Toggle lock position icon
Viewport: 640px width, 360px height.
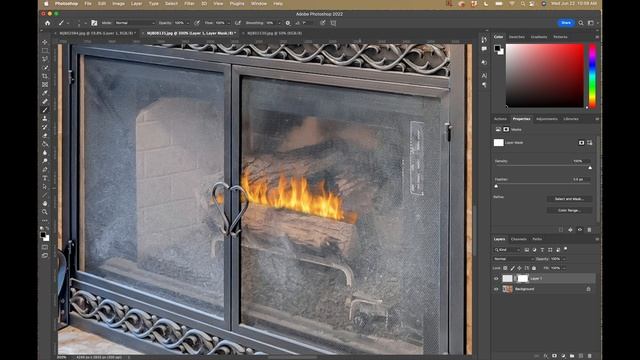(519, 268)
